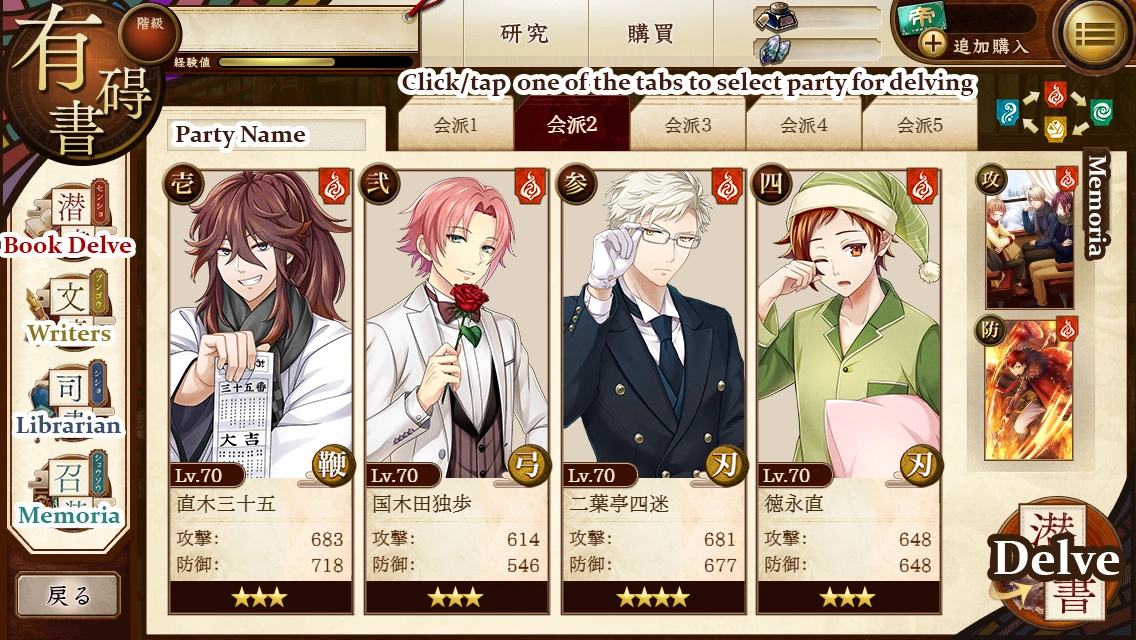1136x640 pixels.
Task: Switch to party tab 会派3
Action: click(x=688, y=125)
